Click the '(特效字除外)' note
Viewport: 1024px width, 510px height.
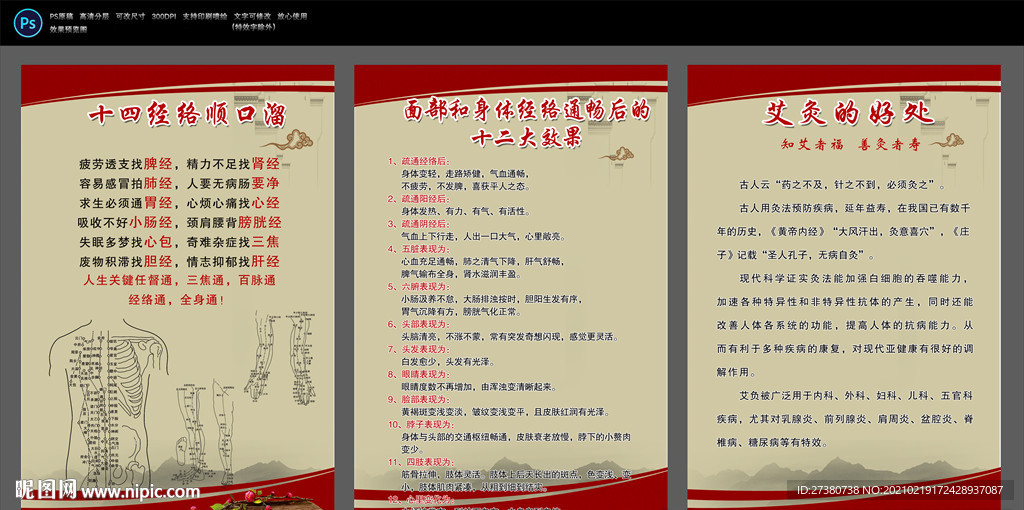(x=252, y=27)
